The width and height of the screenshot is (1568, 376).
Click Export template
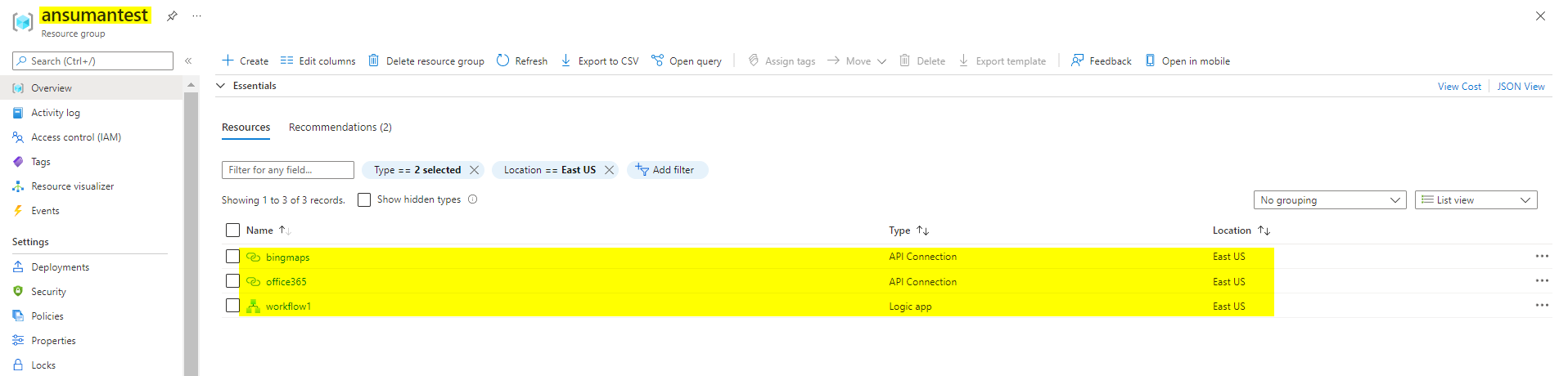[x=1002, y=60]
